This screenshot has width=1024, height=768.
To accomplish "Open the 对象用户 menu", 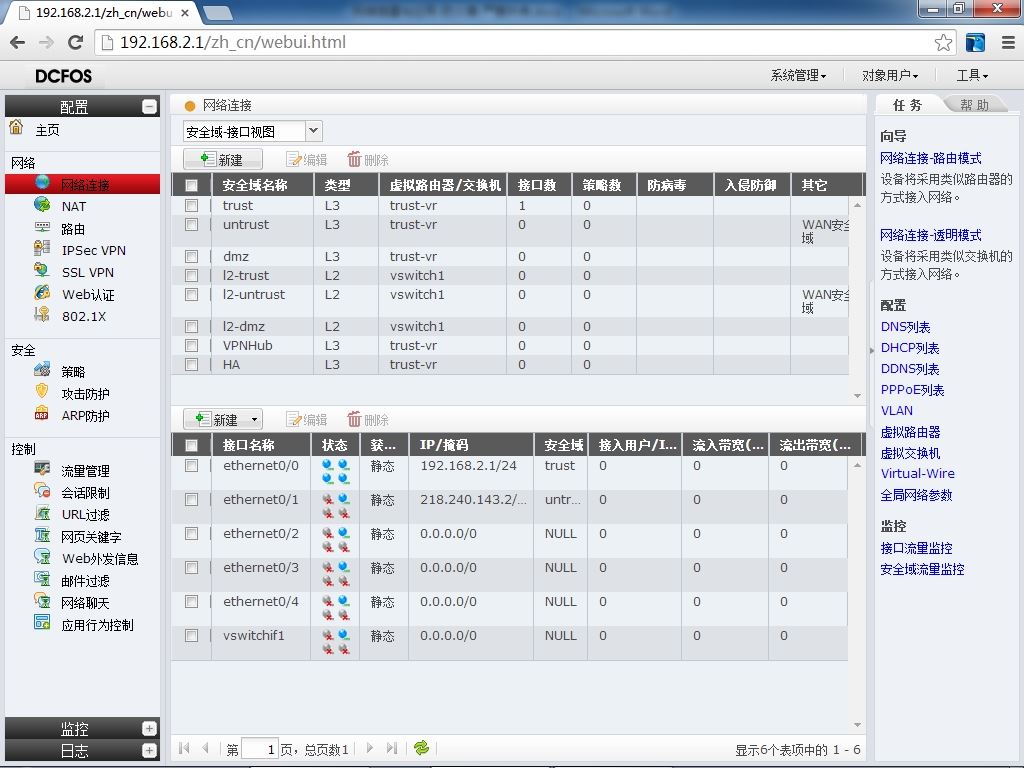I will point(890,76).
